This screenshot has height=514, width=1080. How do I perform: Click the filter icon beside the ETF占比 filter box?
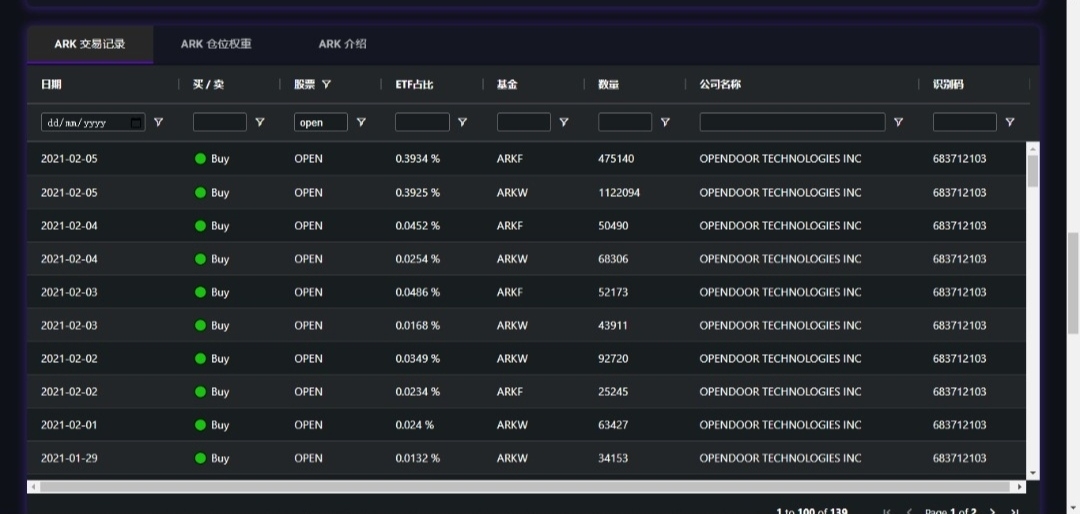(x=462, y=122)
